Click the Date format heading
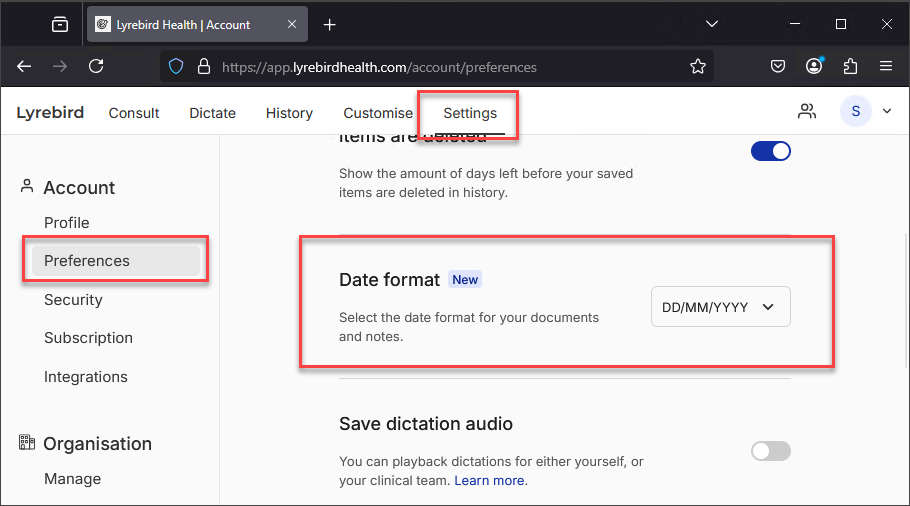910x506 pixels. (389, 280)
